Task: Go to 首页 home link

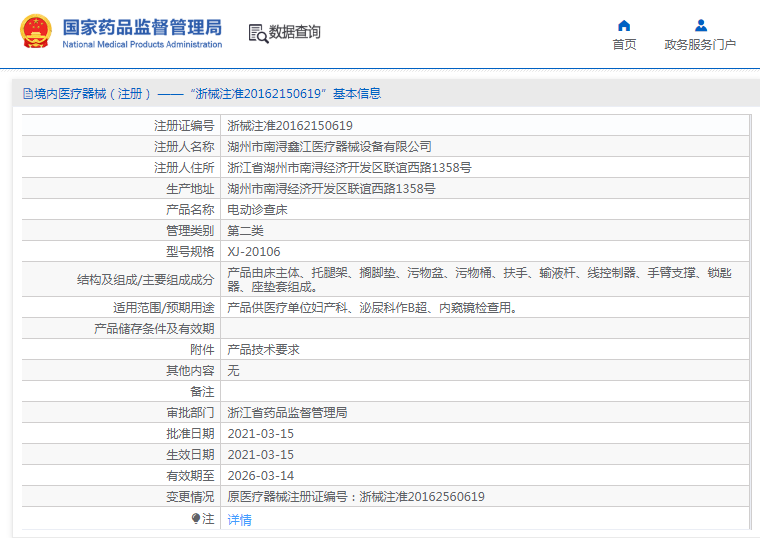Action: click(x=624, y=45)
